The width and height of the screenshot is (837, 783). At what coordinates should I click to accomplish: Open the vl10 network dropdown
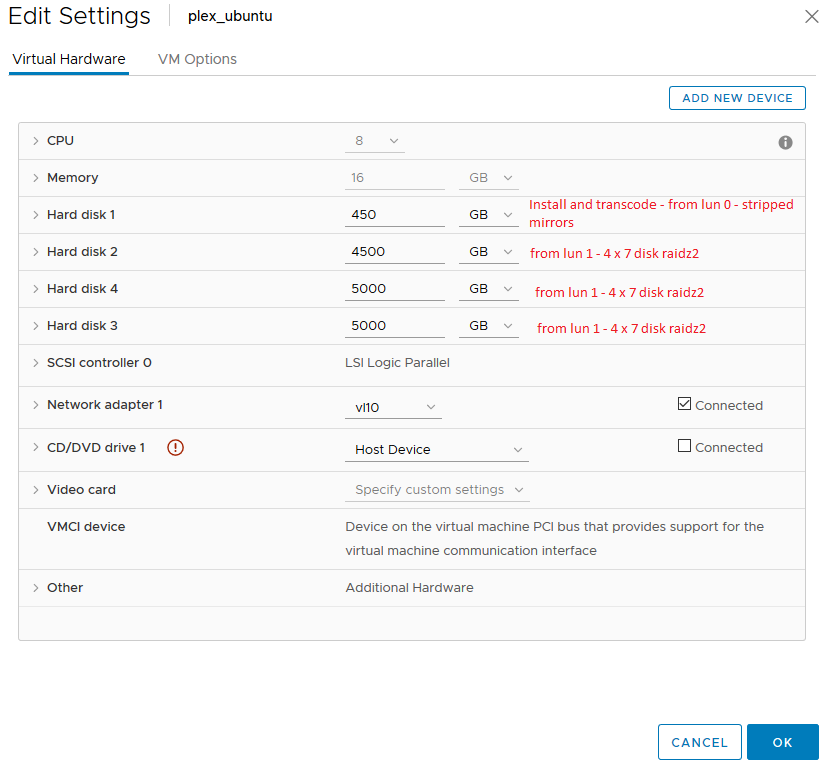(393, 407)
